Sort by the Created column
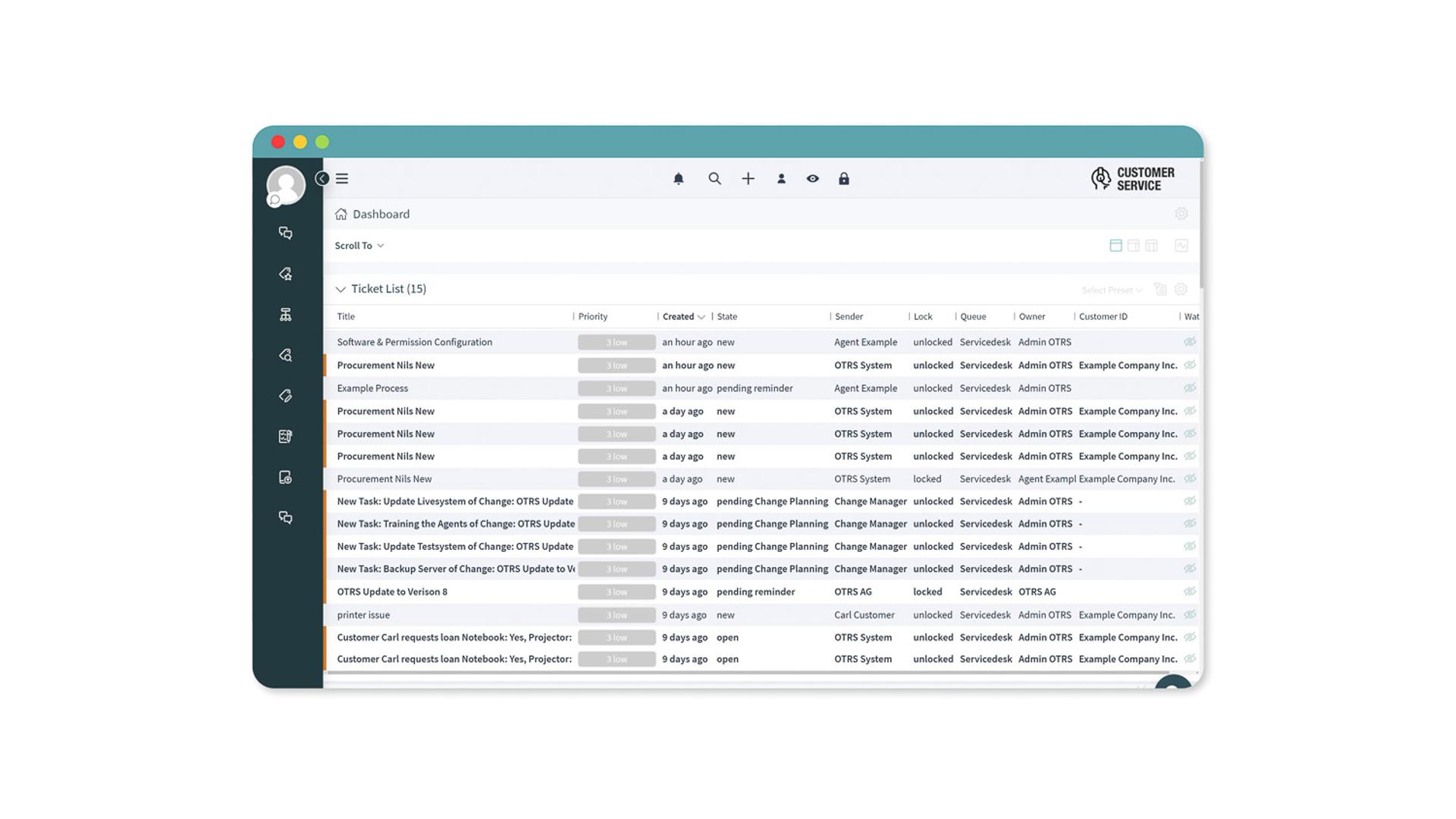 coord(683,317)
